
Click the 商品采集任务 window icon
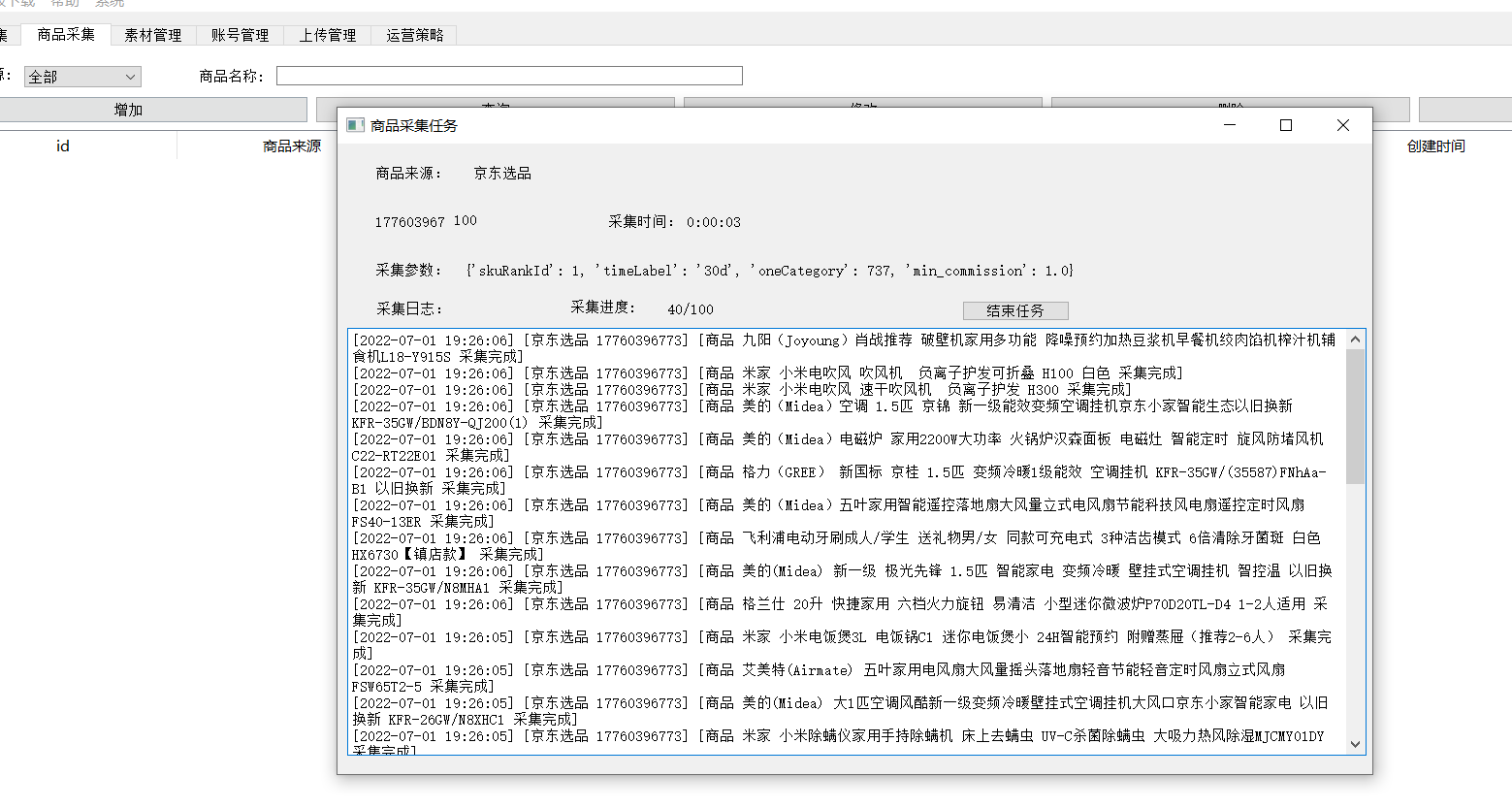pyautogui.click(x=355, y=125)
